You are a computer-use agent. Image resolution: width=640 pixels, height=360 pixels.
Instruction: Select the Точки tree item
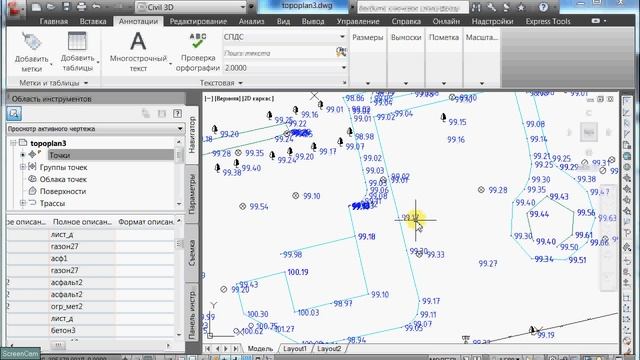coord(60,155)
